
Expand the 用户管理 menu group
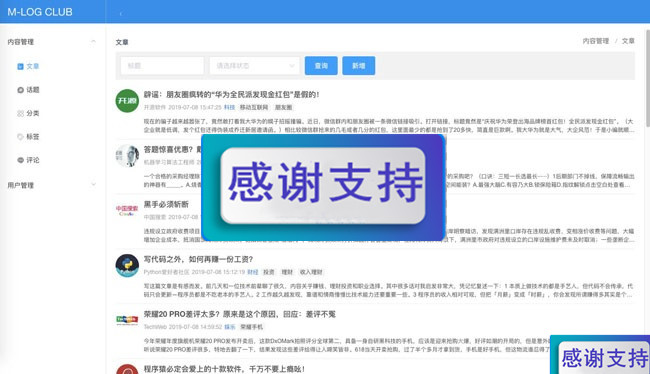click(x=93, y=185)
